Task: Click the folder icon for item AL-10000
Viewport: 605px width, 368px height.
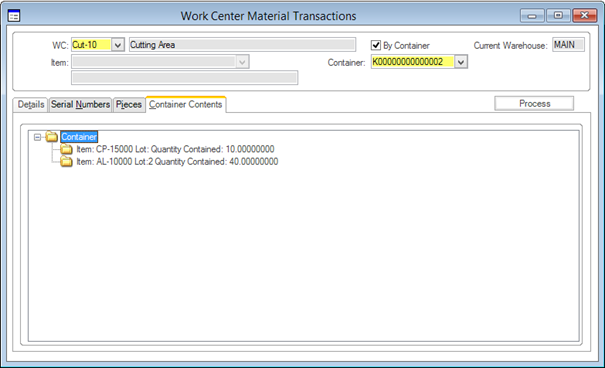Action: pyautogui.click(x=66, y=162)
